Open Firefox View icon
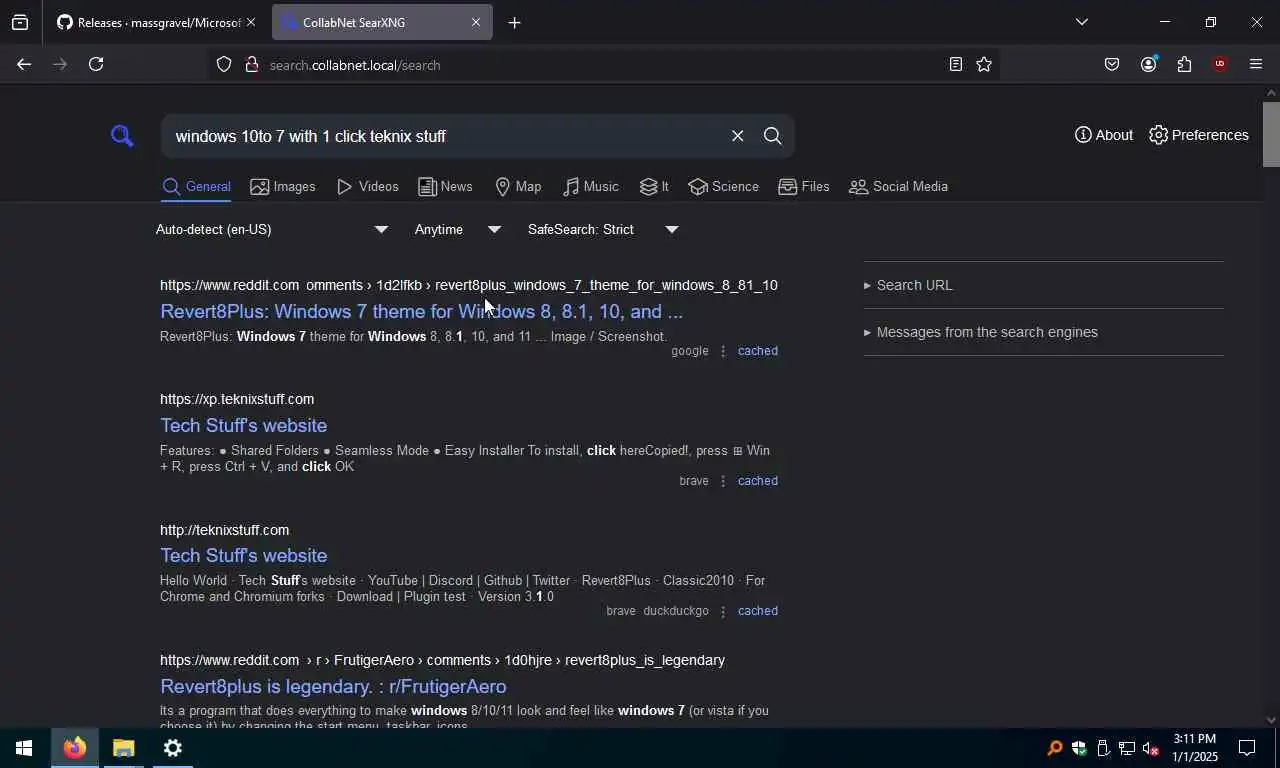 click(x=20, y=22)
